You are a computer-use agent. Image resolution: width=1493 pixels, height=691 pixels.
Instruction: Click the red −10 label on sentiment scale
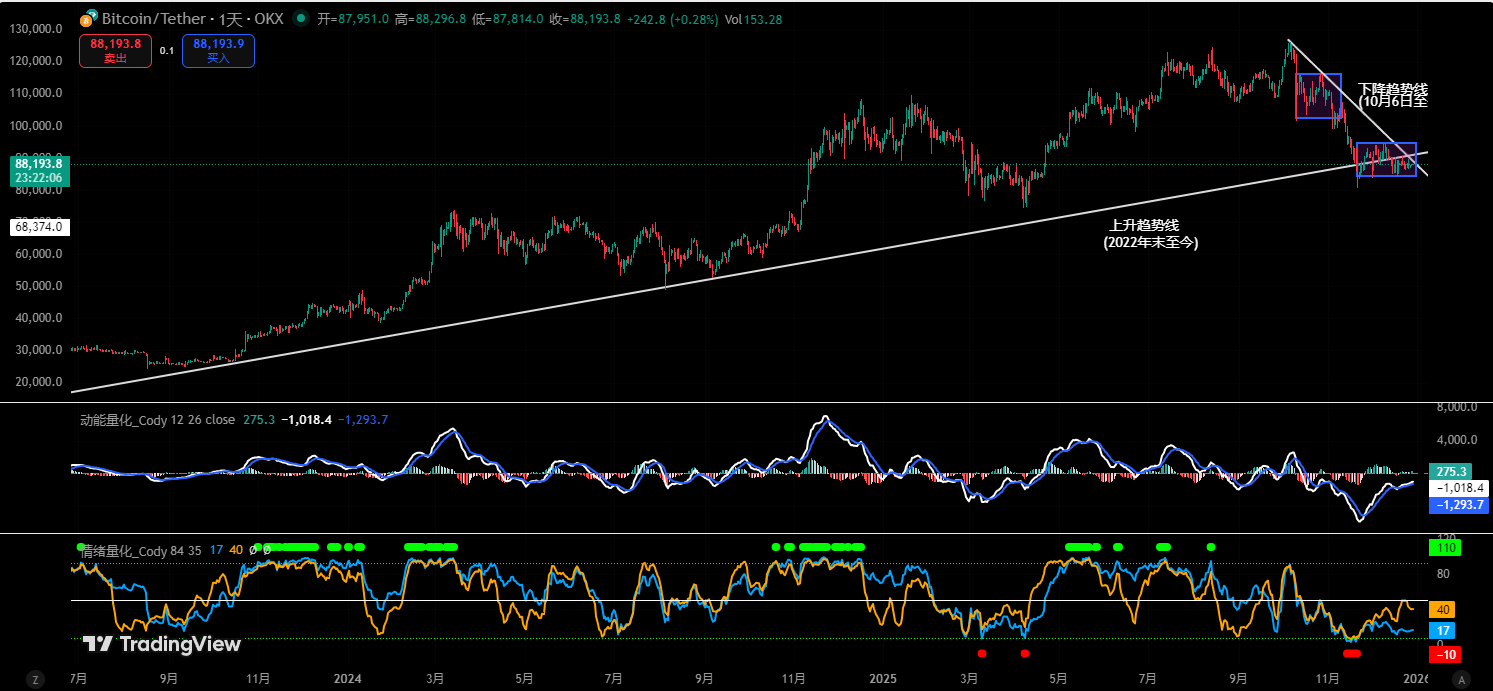point(1443,655)
